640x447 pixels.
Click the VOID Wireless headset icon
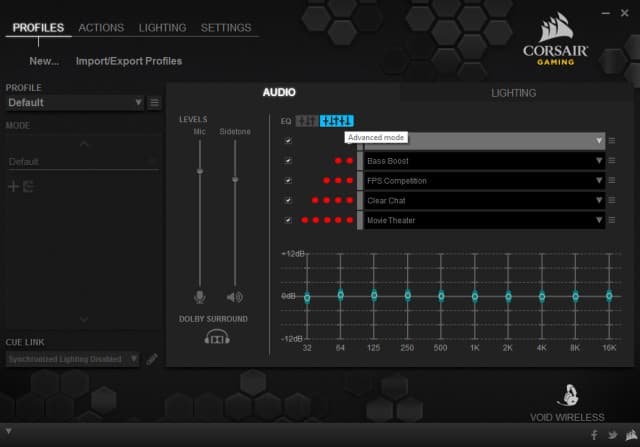569,395
